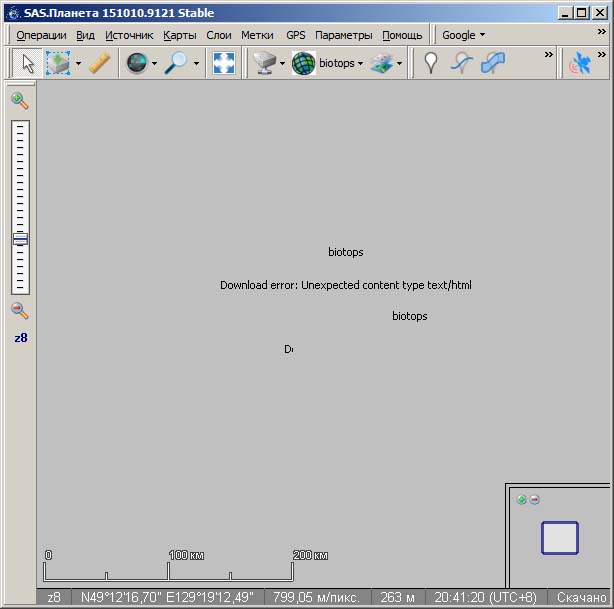The image size is (614, 609).
Task: Click the blue viewport rectangle in minimap
Action: [560, 538]
